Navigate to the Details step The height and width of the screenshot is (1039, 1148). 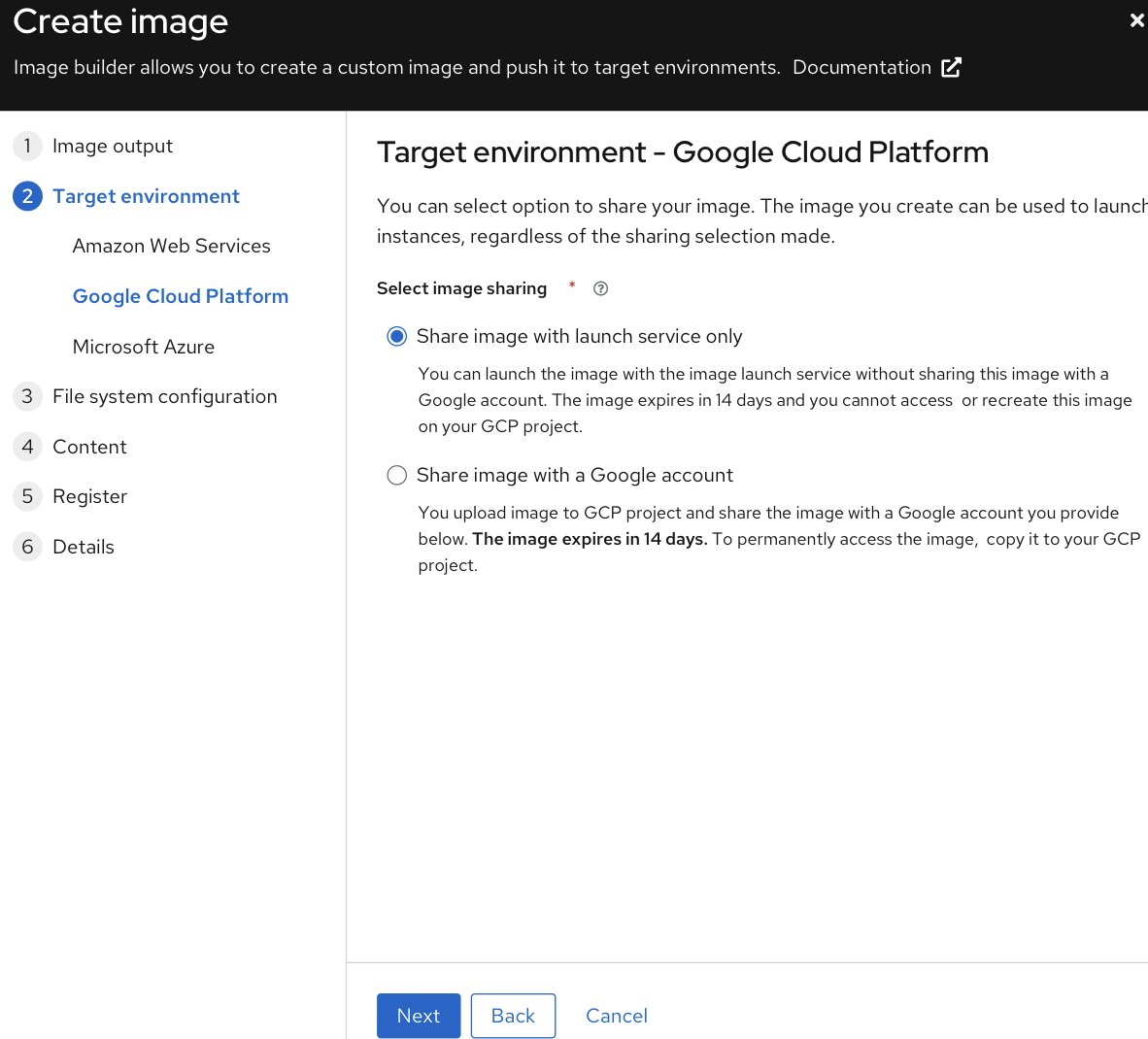[x=83, y=547]
